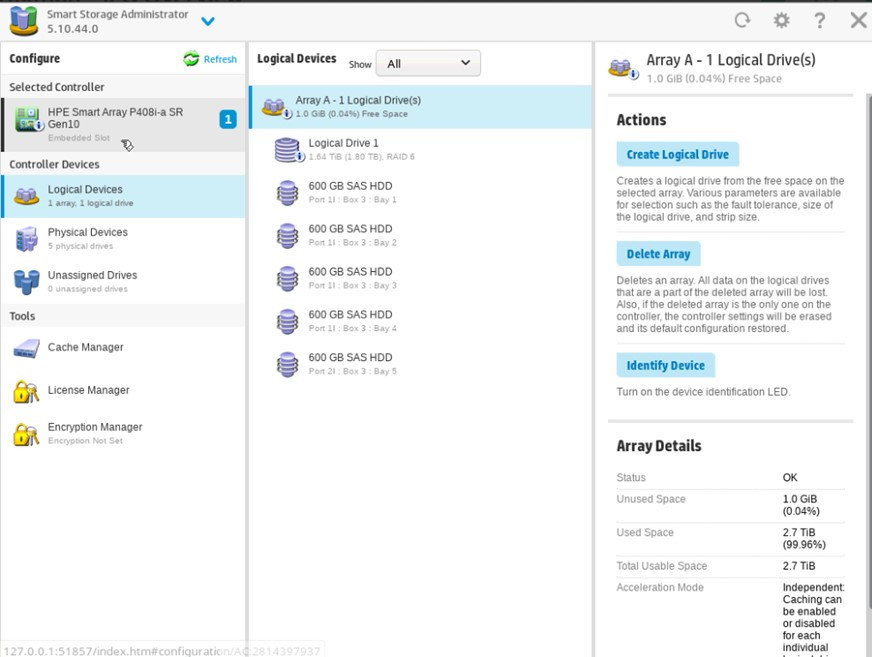Click the Logical Drive 1 disk icon
The width and height of the screenshot is (872, 657).
coord(289,150)
